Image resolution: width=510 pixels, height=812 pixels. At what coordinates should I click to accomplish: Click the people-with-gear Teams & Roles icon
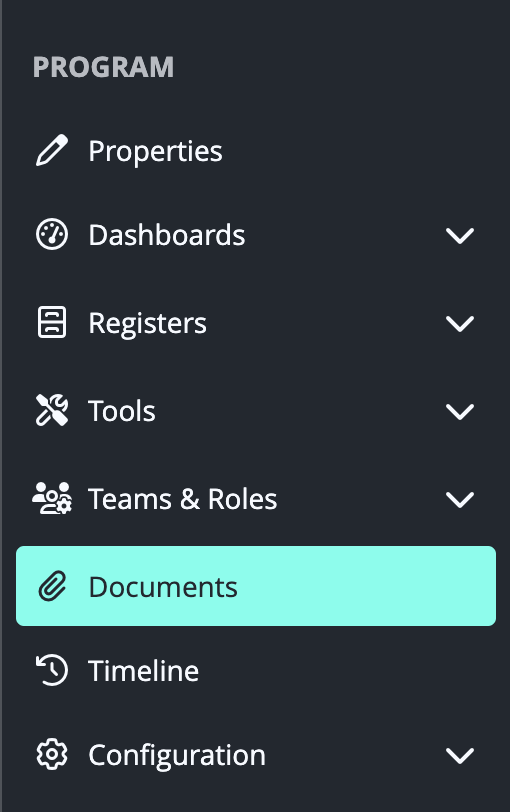pos(52,498)
